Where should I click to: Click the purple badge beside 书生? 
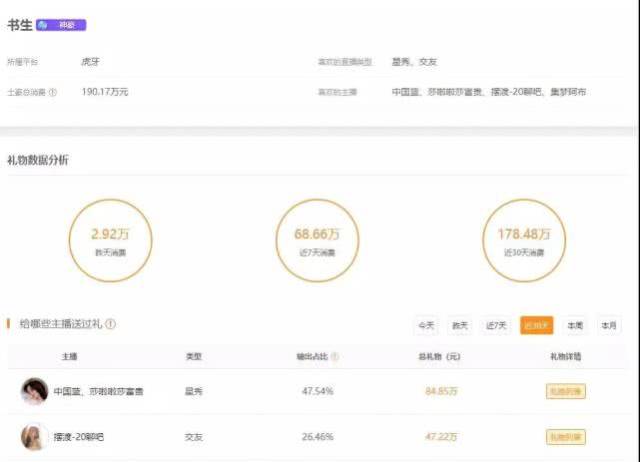click(x=61, y=25)
